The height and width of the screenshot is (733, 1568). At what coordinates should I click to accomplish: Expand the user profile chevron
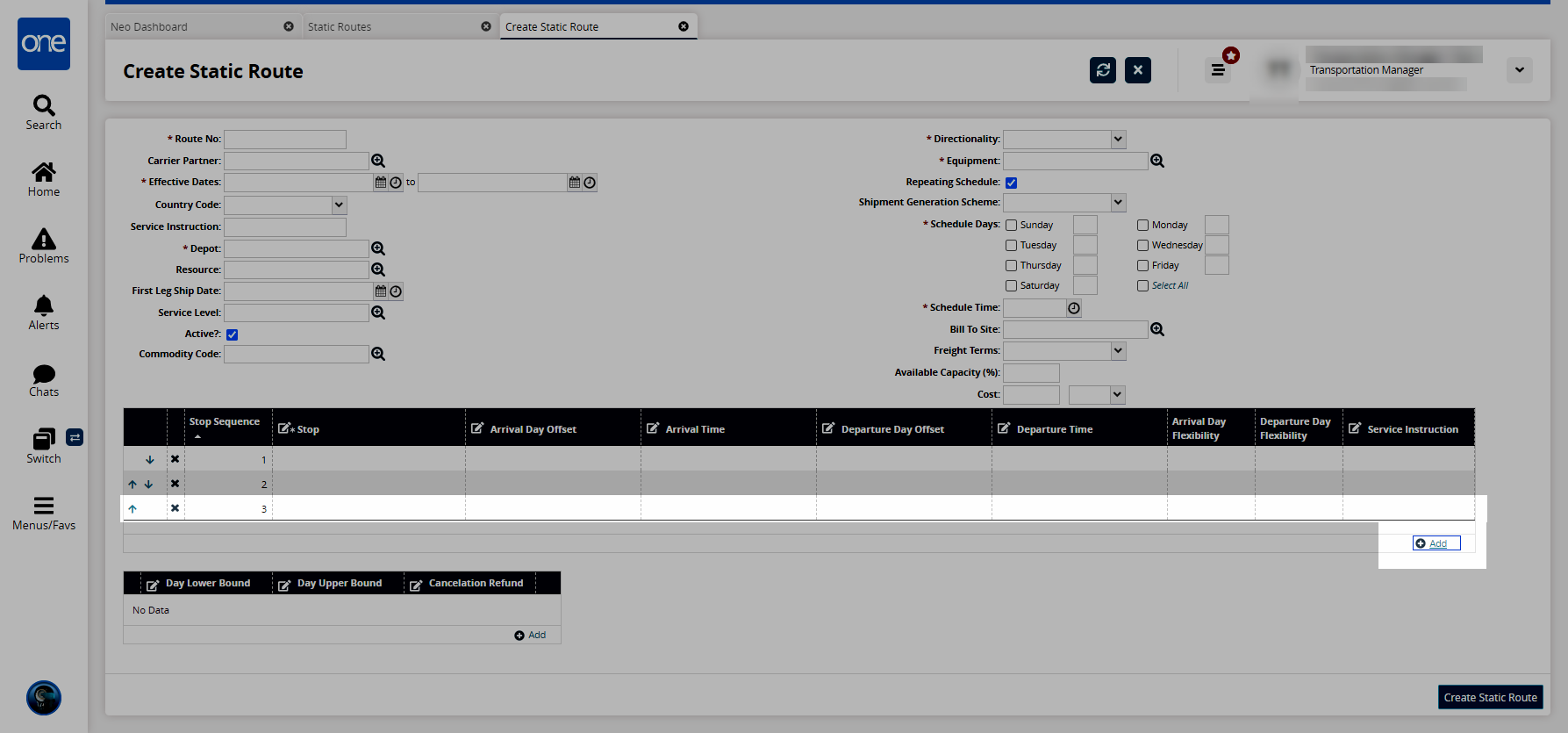pos(1520,70)
